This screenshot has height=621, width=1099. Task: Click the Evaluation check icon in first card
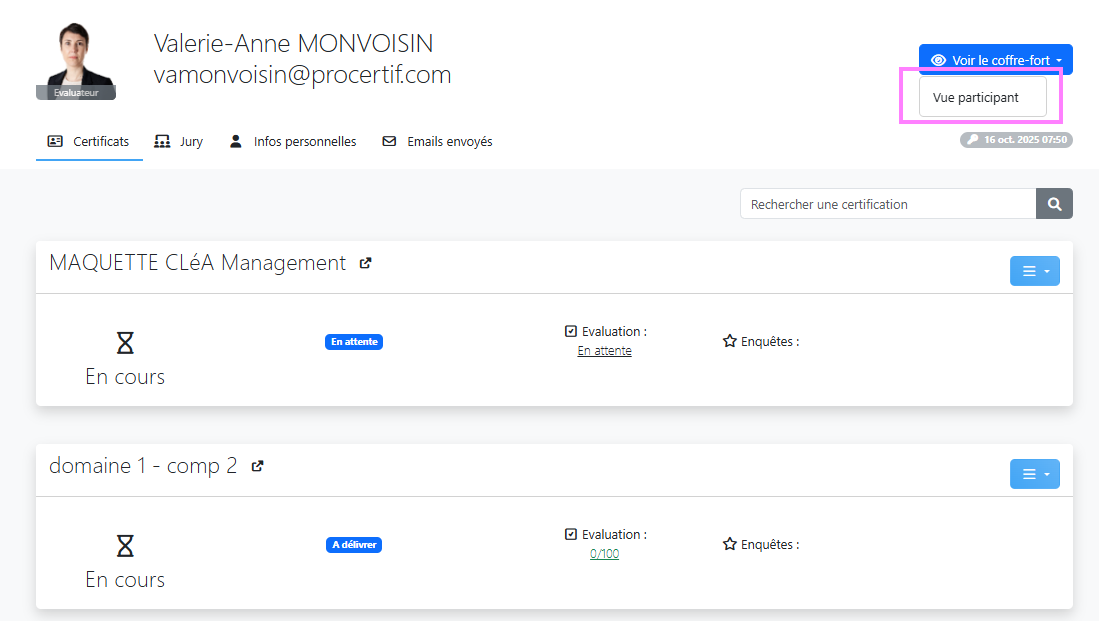[571, 331]
